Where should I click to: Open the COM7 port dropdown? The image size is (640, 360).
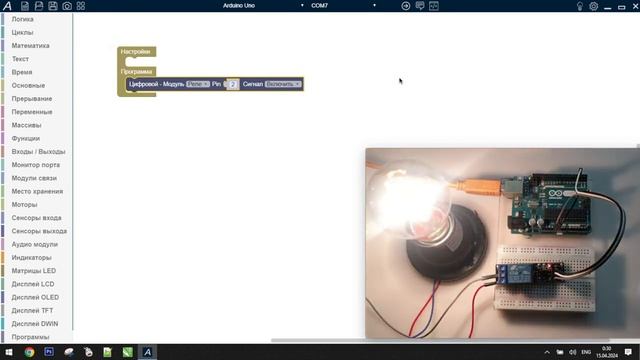pos(343,6)
